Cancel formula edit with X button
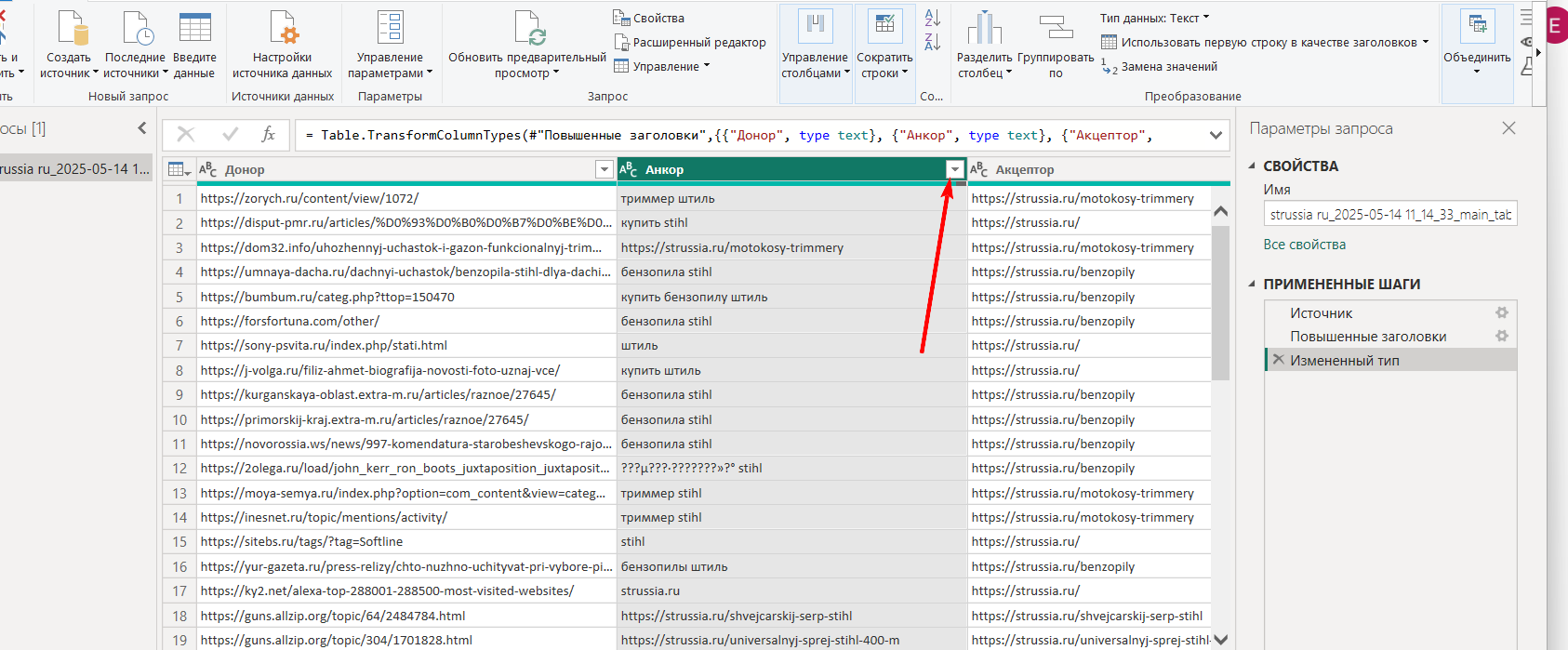 pos(186,135)
